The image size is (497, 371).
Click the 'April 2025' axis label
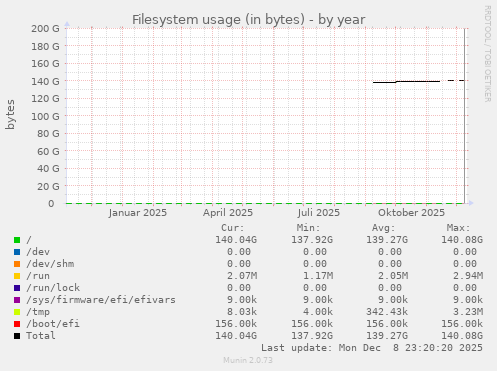click(x=228, y=213)
